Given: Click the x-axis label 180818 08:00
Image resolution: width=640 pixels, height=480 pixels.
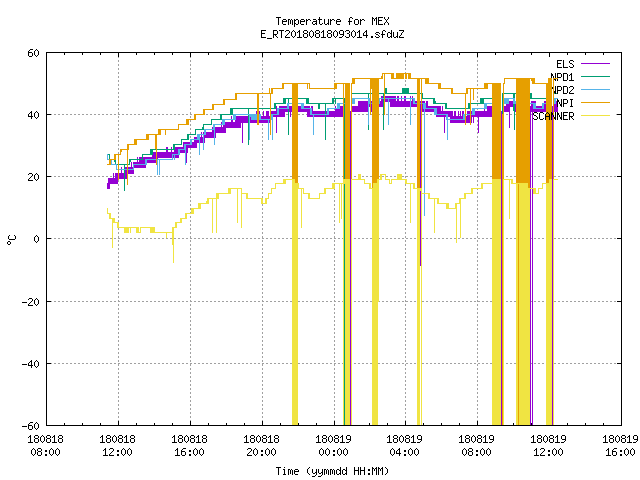Looking at the screenshot, I should point(45,446).
